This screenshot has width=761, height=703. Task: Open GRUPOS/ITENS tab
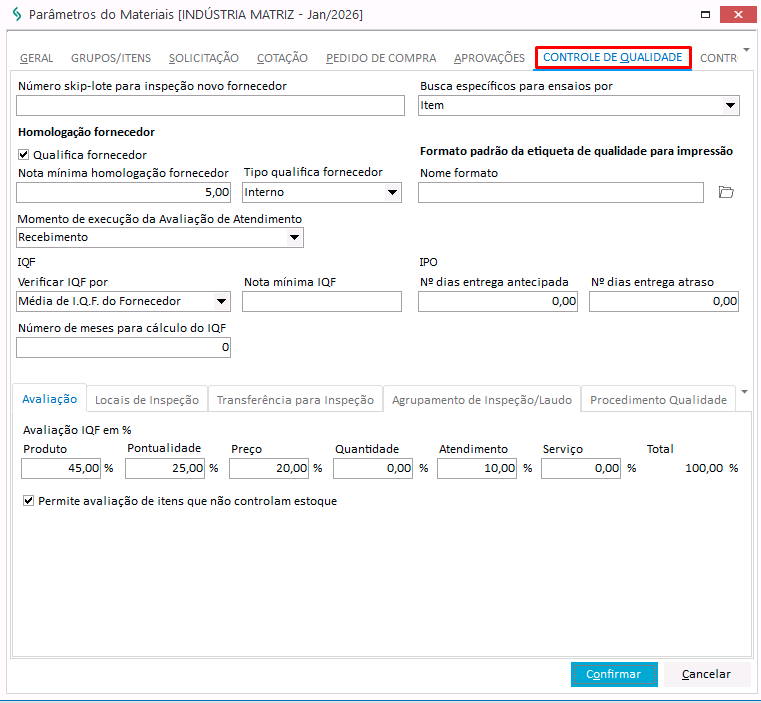[111, 58]
